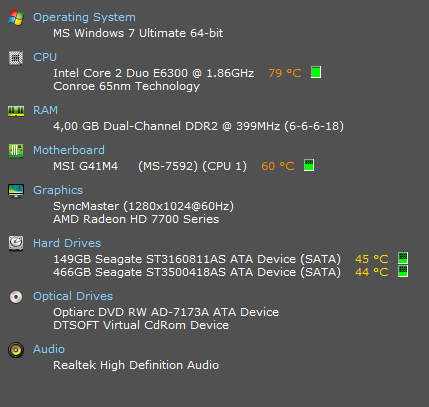Click the Graphics monitor icon
Viewport: 429px width, 407px height.
tap(16, 191)
